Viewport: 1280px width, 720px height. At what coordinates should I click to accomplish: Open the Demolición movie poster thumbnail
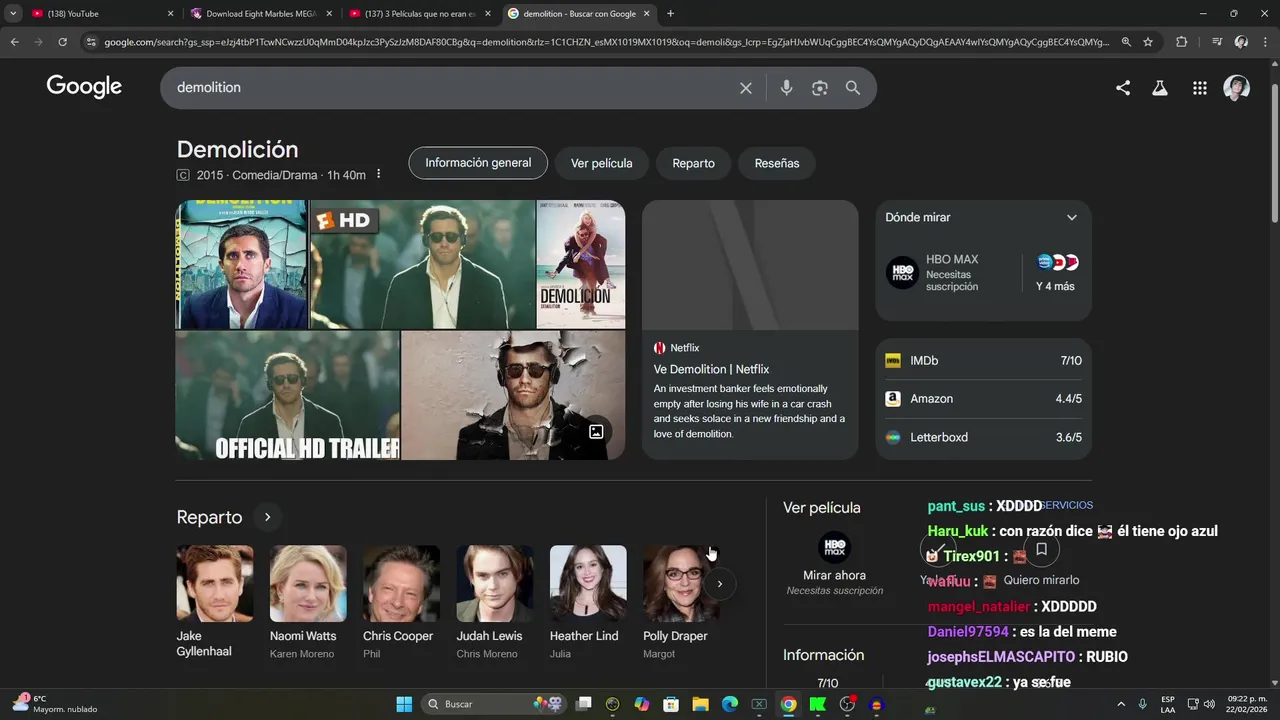coord(581,264)
